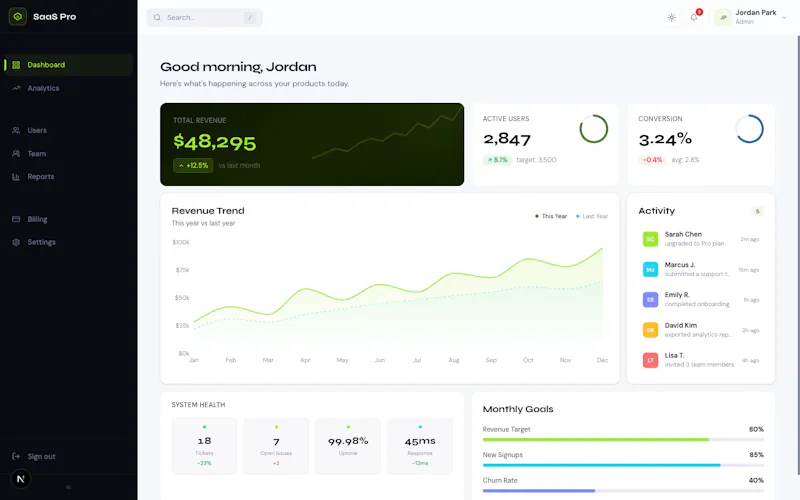The height and width of the screenshot is (500, 800).
Task: Toggle the Last Year chart legend
Action: tap(592, 216)
